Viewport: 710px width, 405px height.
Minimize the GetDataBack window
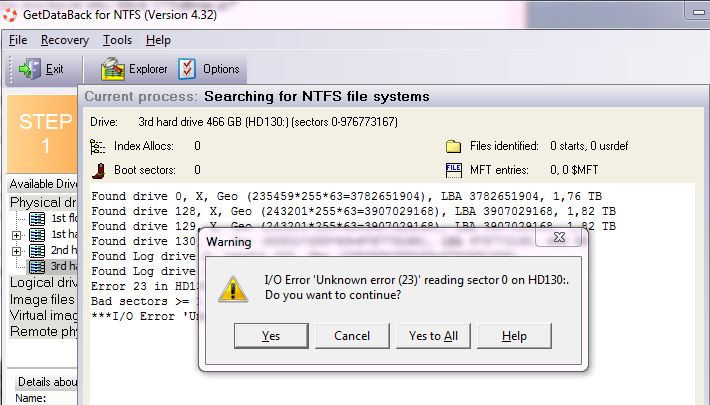click(x=698, y=13)
